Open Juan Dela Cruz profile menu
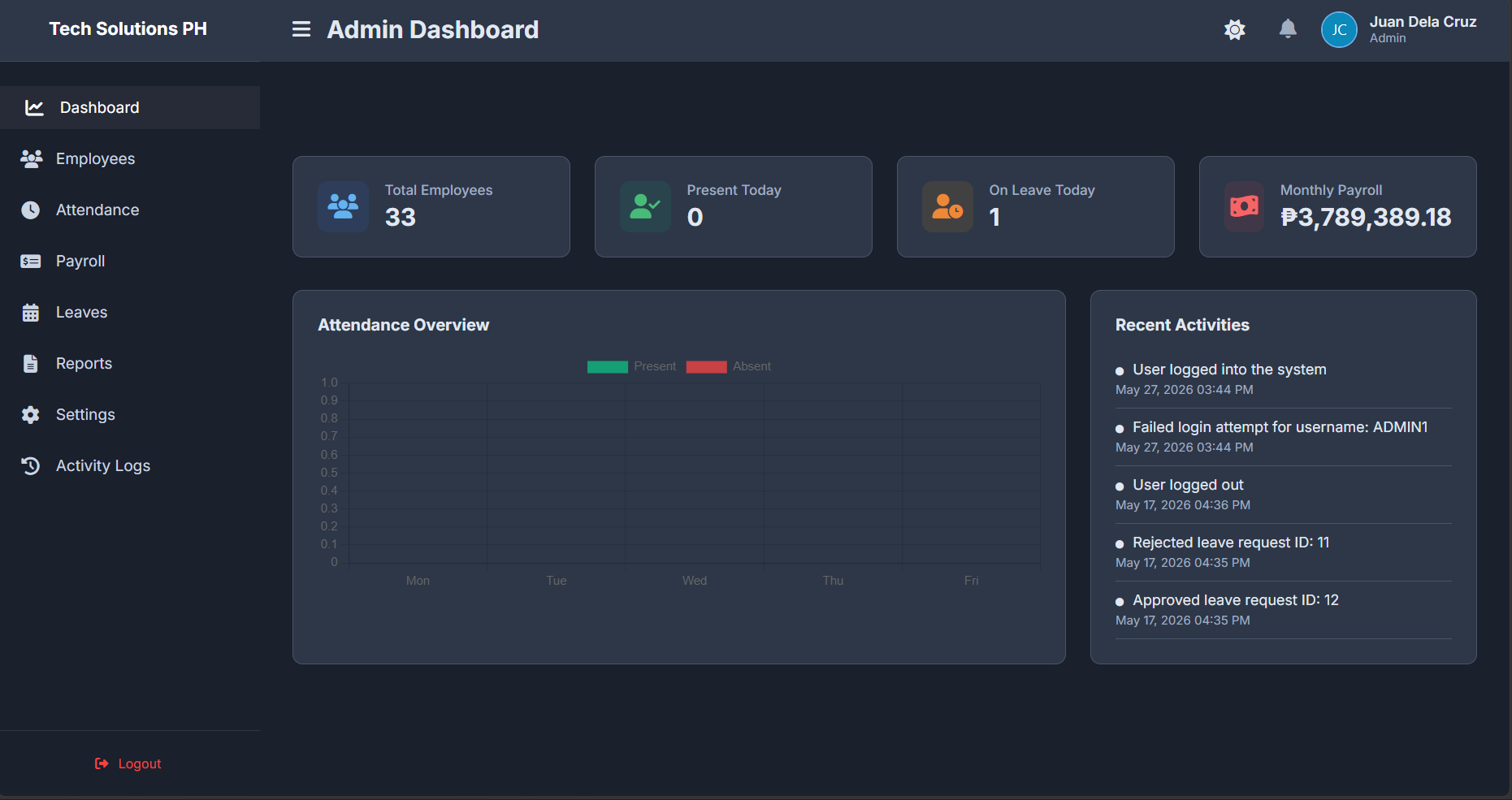Image resolution: width=1512 pixels, height=800 pixels. [x=1423, y=29]
